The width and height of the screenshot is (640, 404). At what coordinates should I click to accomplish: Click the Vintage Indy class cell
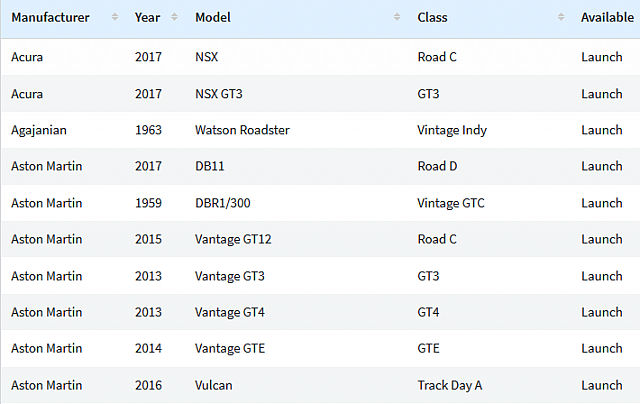coord(452,130)
